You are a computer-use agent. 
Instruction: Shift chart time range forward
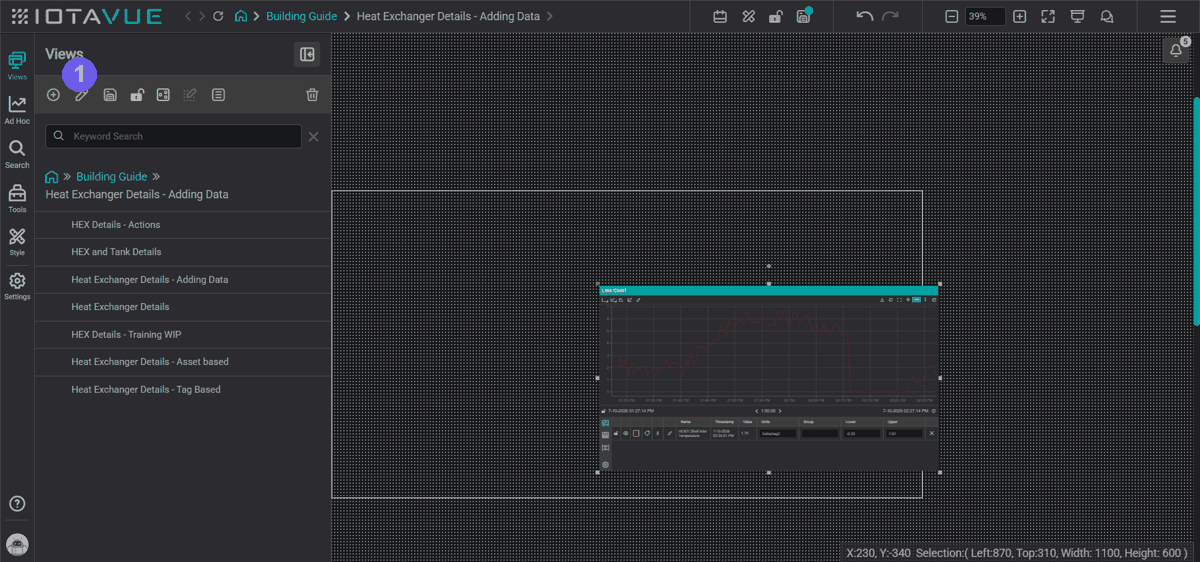pyautogui.click(x=780, y=411)
